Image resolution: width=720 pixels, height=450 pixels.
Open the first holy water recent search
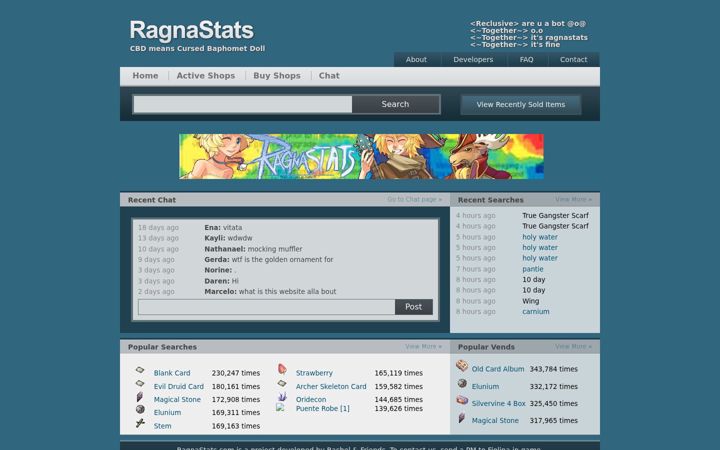(x=540, y=237)
